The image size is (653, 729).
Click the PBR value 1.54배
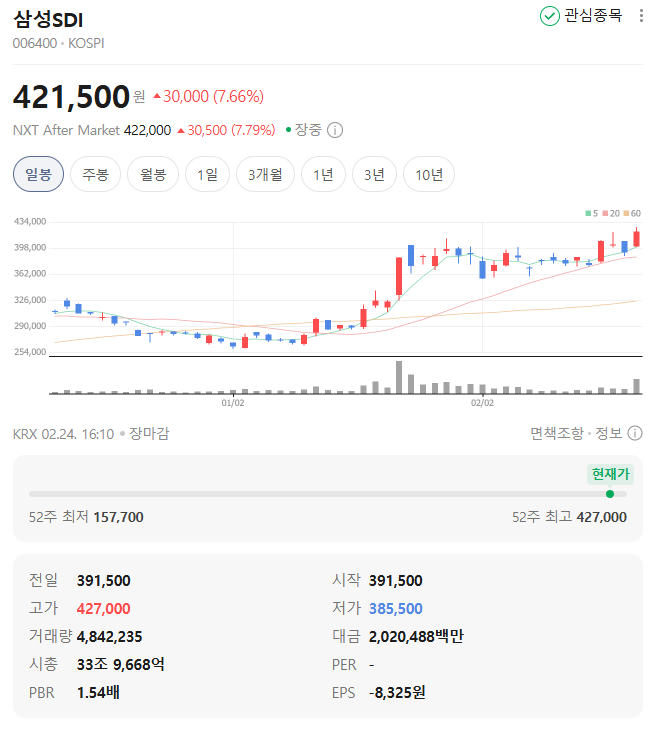tap(98, 692)
